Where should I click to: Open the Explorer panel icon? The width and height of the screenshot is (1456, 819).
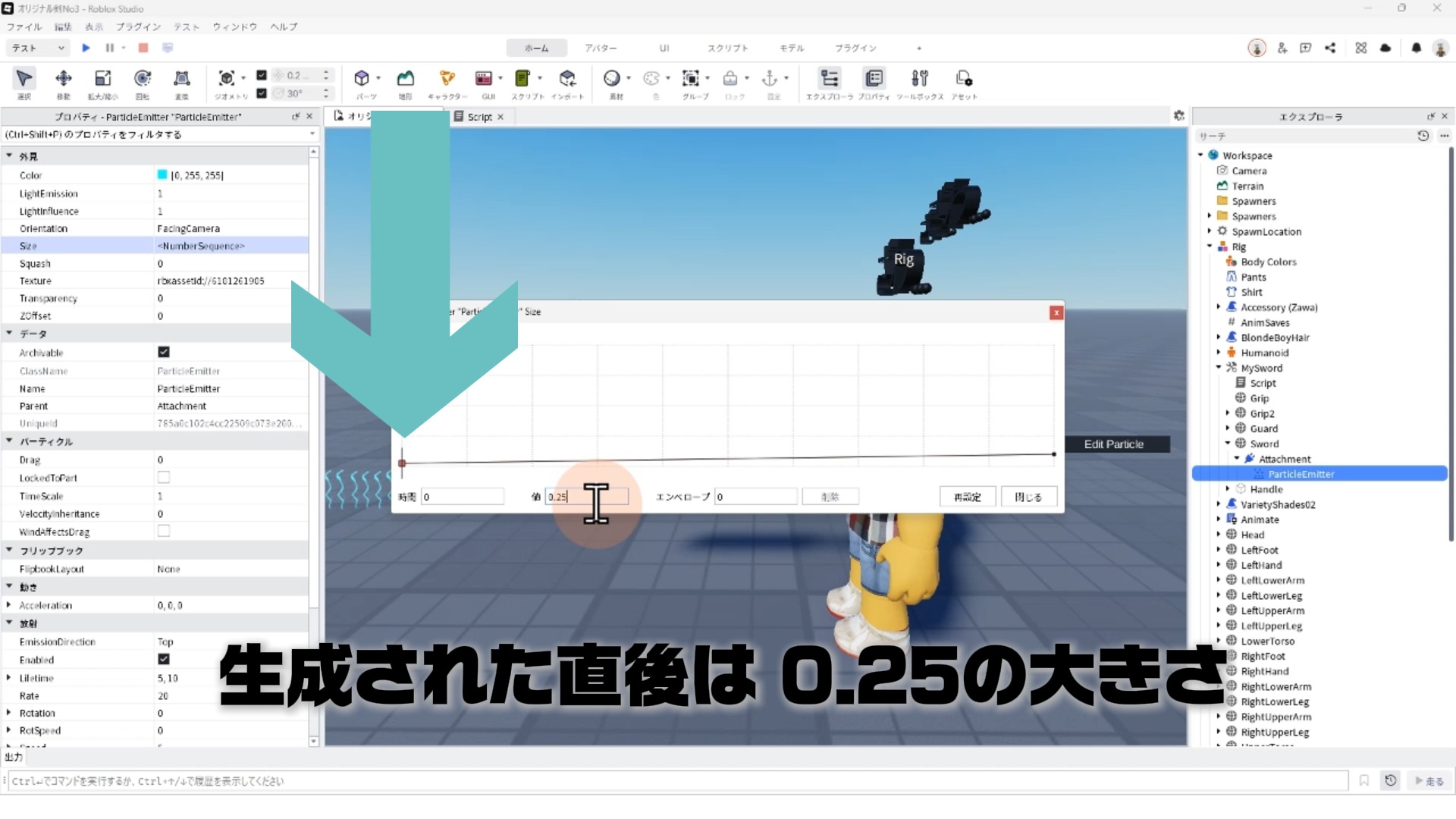[x=830, y=78]
